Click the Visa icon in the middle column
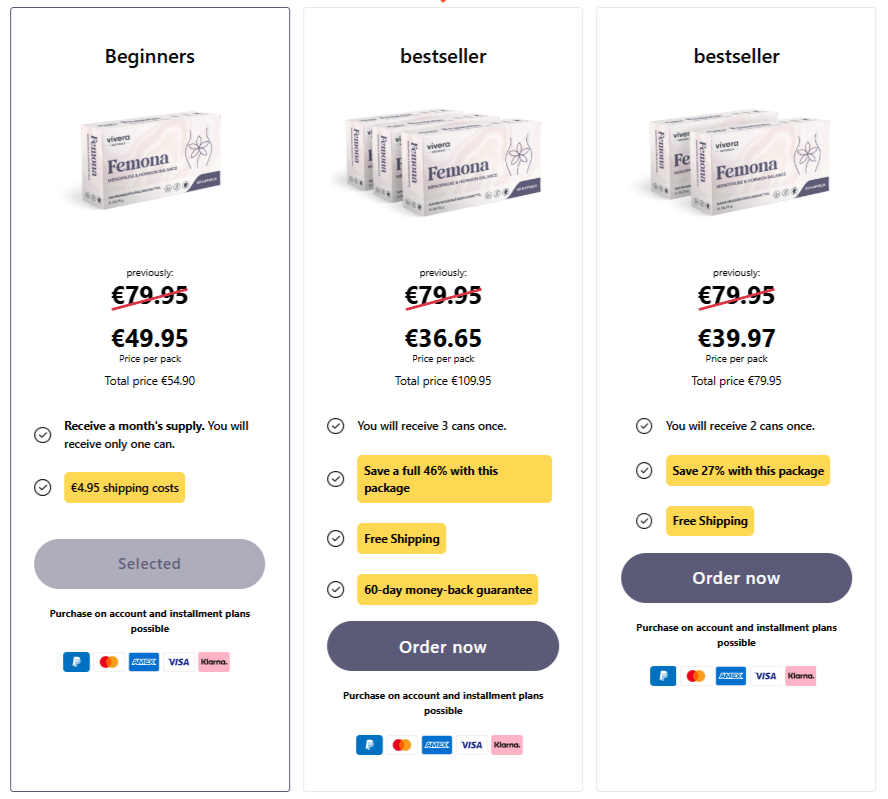 (471, 744)
